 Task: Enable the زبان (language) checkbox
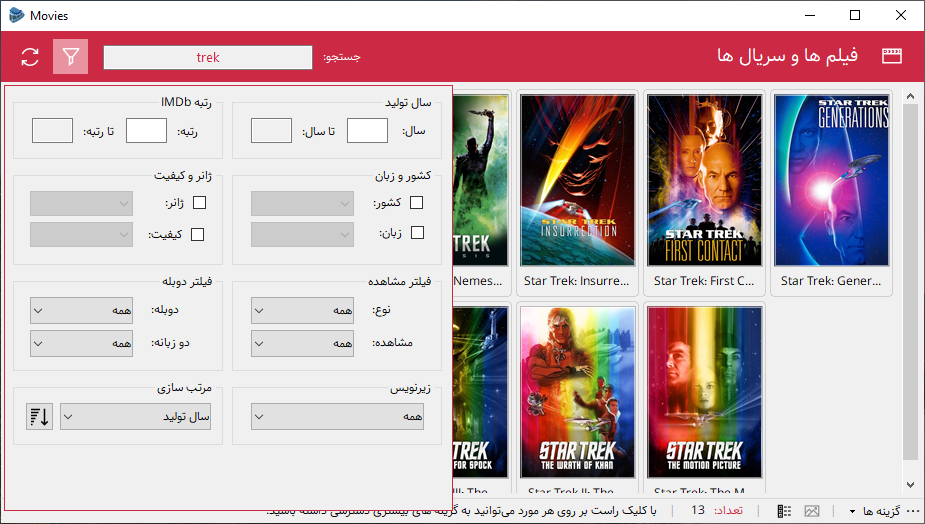click(x=417, y=232)
